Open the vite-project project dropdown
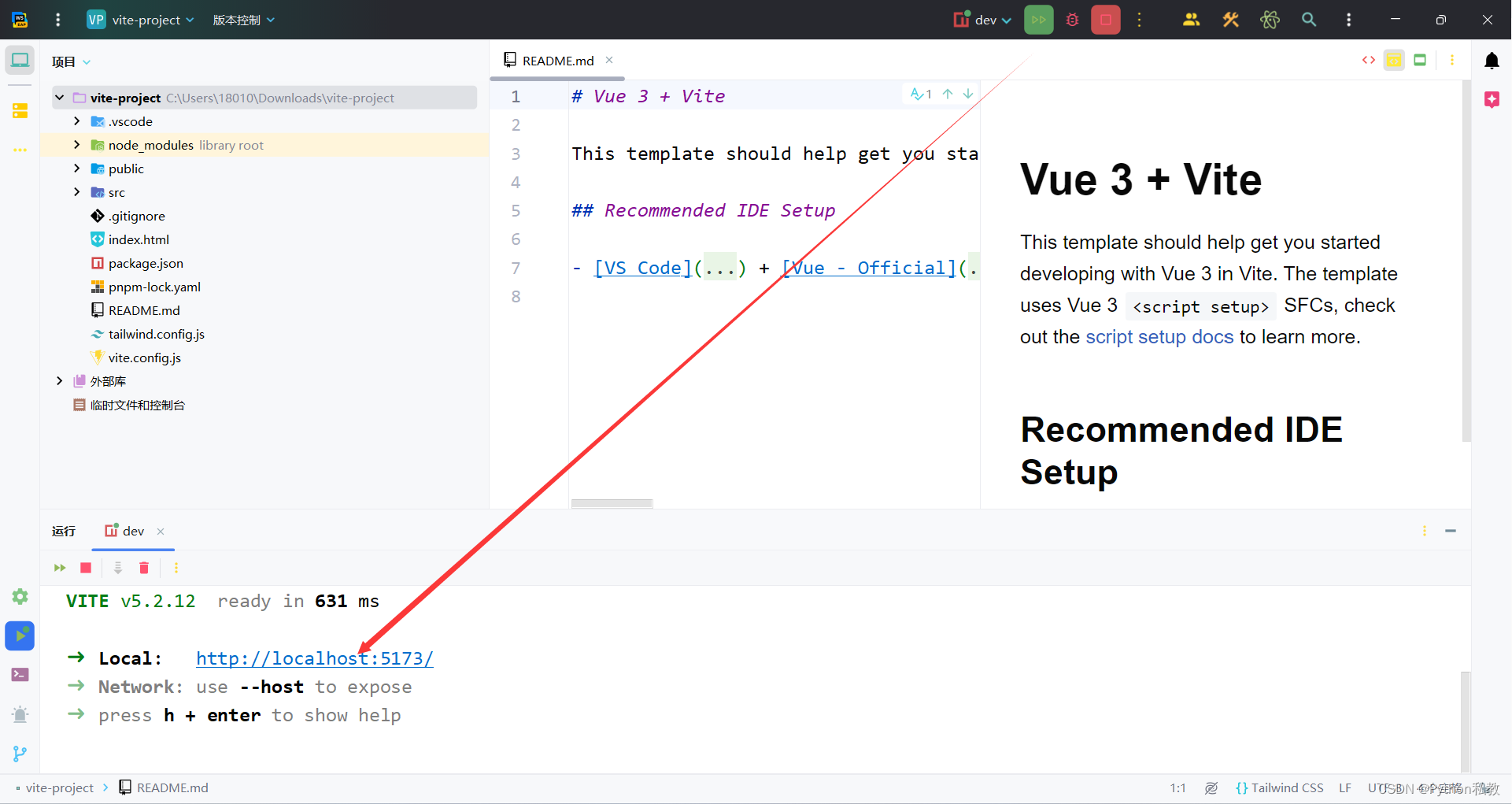The image size is (1512, 804). tap(141, 20)
